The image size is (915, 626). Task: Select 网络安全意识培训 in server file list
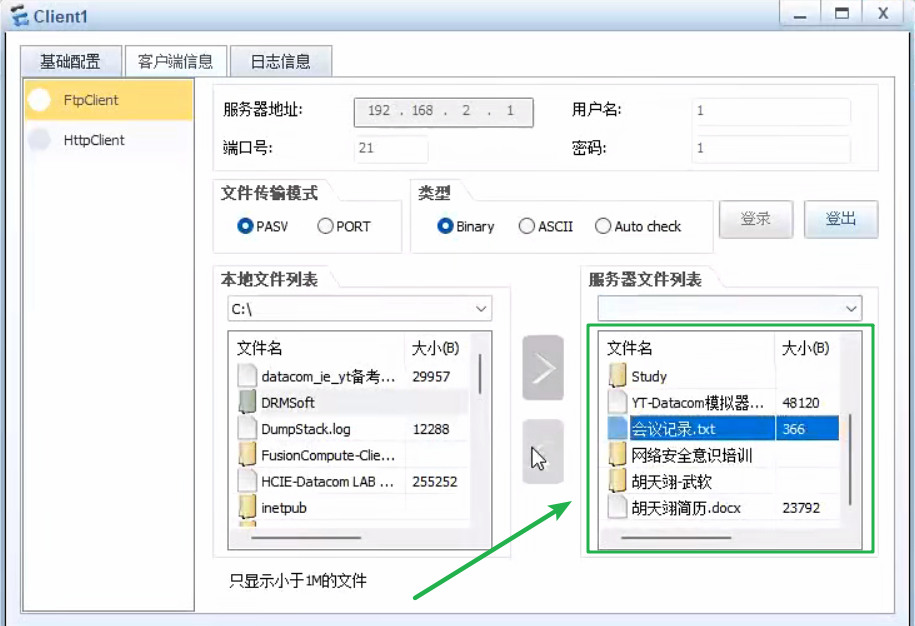[692, 455]
